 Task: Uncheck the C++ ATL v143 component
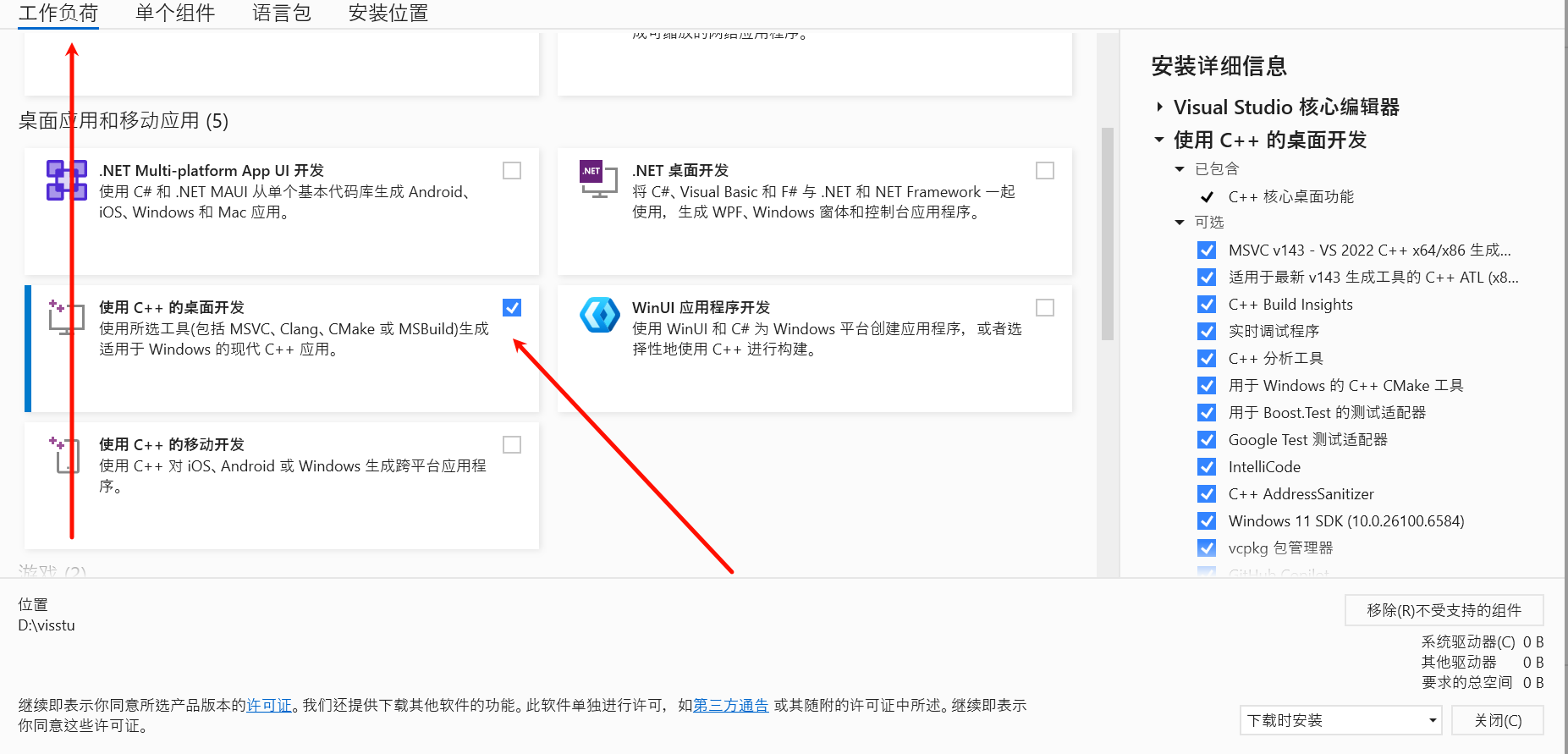pyautogui.click(x=1208, y=278)
